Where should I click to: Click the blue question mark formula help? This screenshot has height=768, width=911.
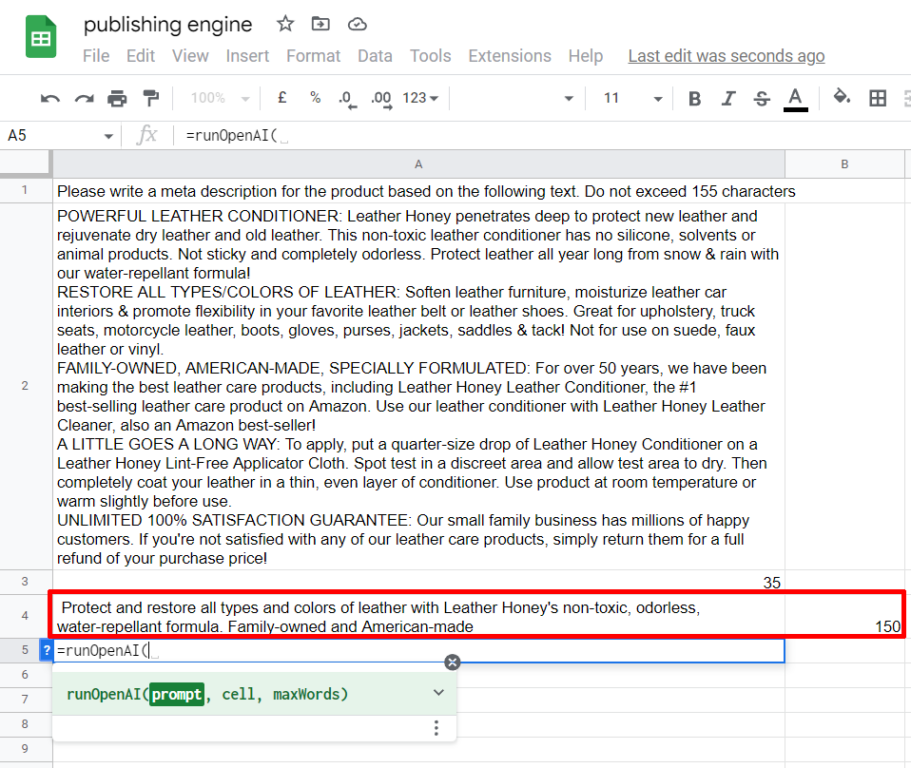tap(46, 649)
